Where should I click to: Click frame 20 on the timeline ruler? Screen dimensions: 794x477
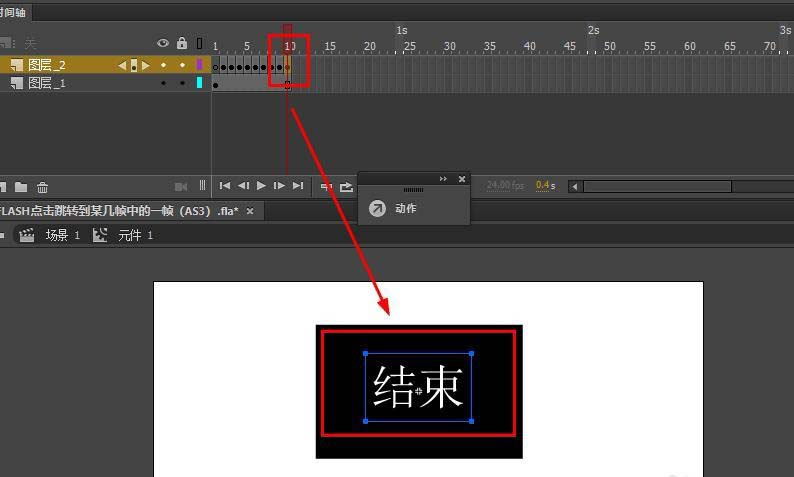pos(370,46)
